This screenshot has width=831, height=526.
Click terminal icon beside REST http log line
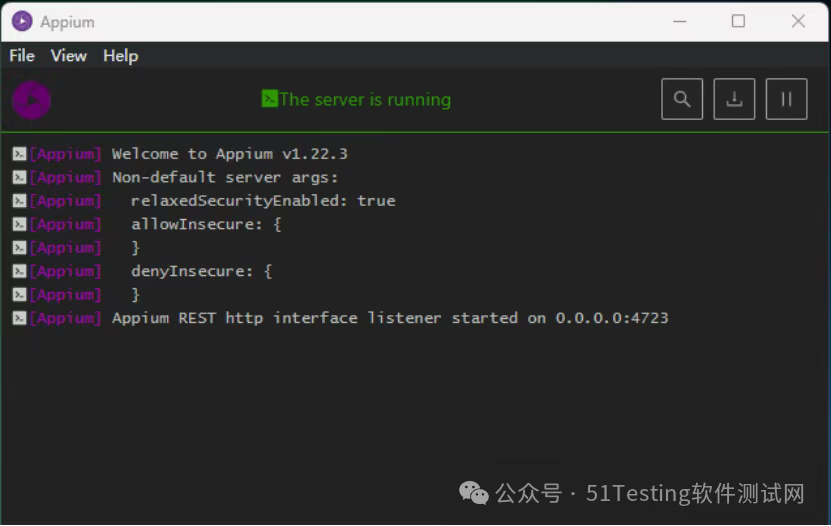pos(19,318)
